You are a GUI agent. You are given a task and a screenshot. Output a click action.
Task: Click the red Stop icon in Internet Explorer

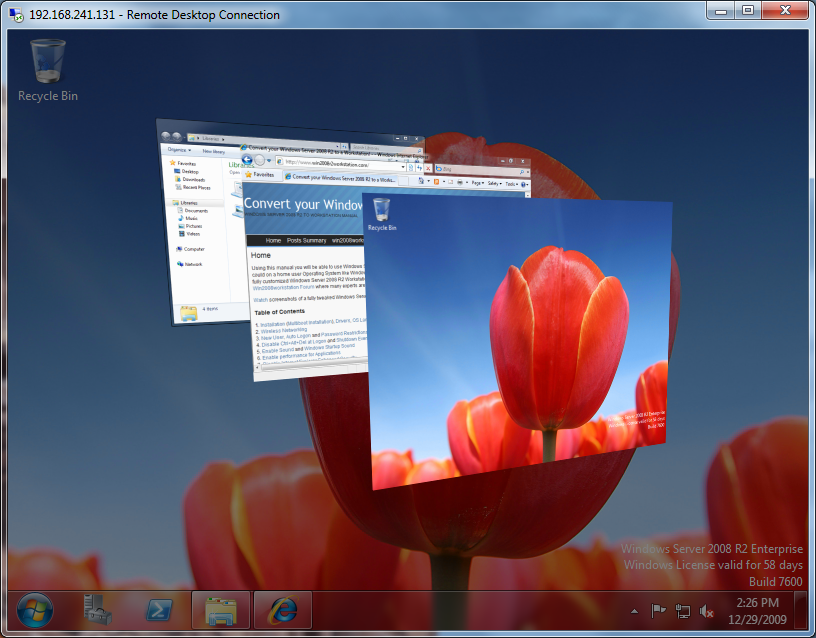click(428, 168)
